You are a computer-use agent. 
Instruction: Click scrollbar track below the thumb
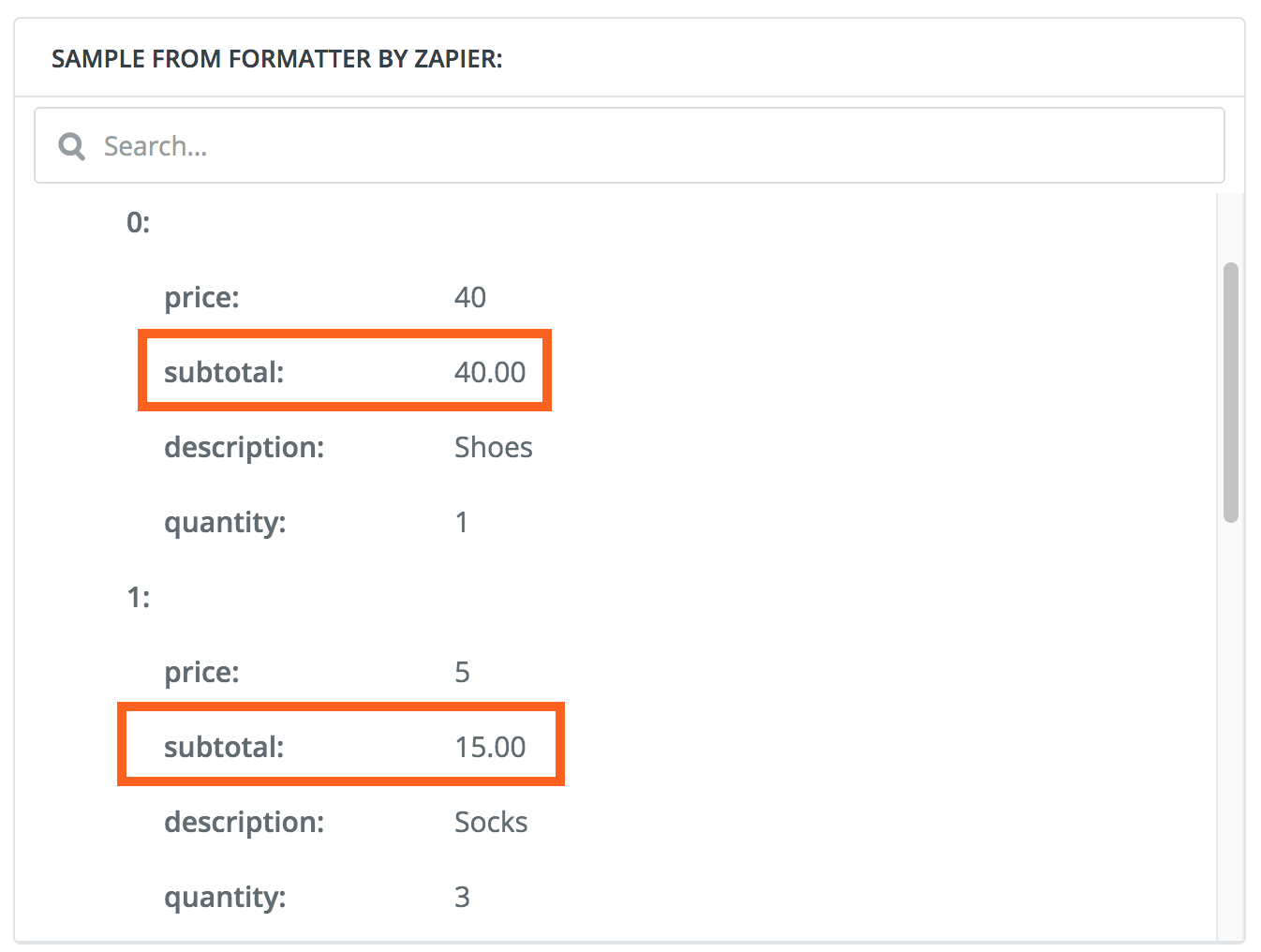1231,731
